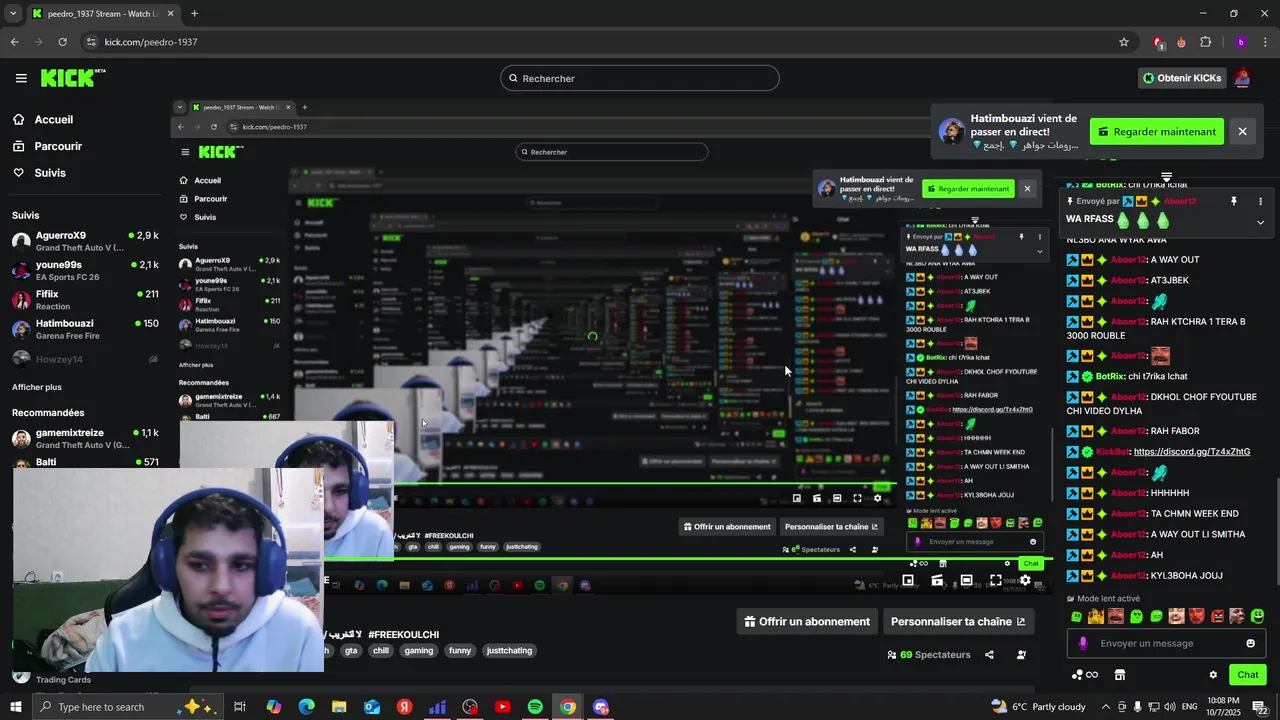Toggle theater mode on the player
Viewport: 1280px width, 720px height.
[x=966, y=580]
